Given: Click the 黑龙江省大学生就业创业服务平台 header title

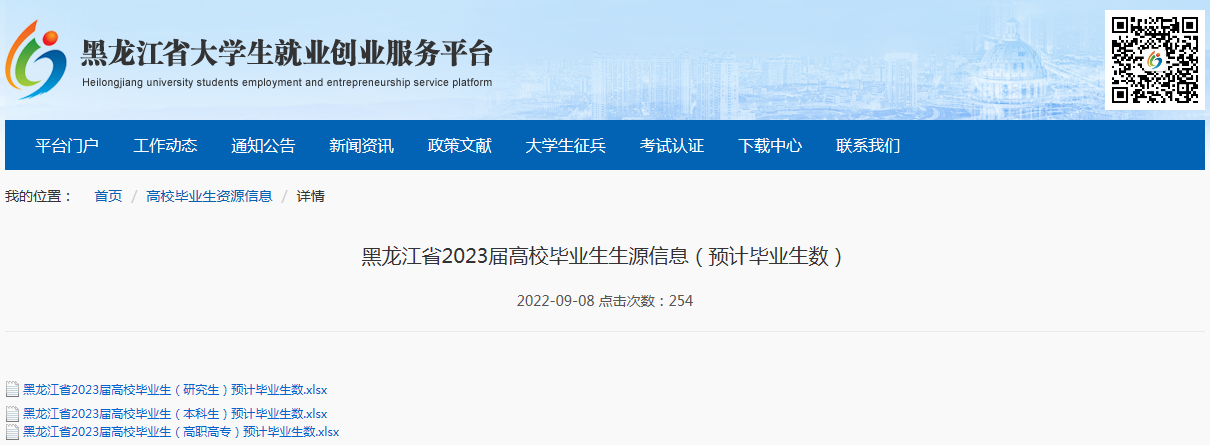Looking at the screenshot, I should [x=286, y=54].
